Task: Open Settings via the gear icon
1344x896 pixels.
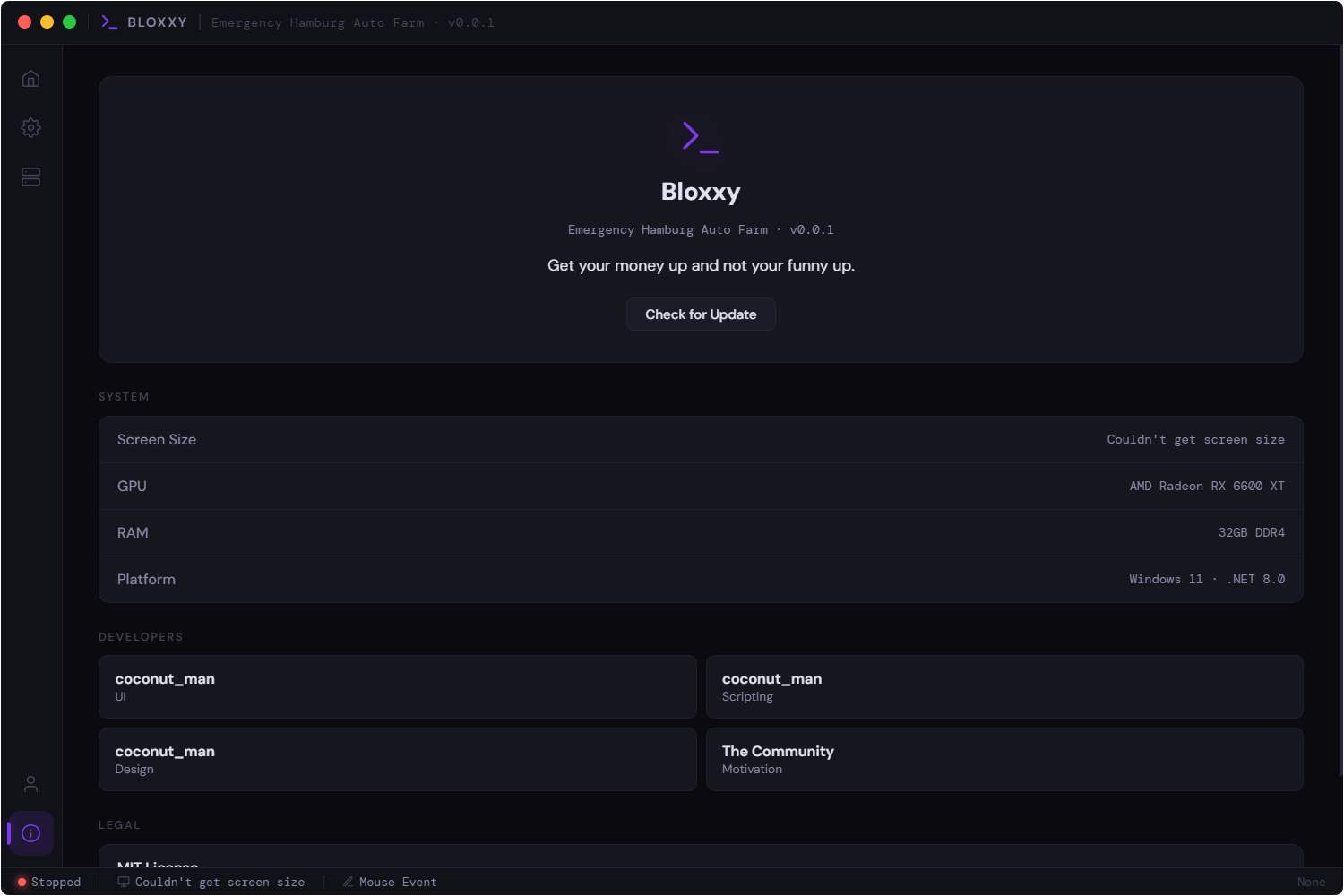Action: (x=31, y=128)
